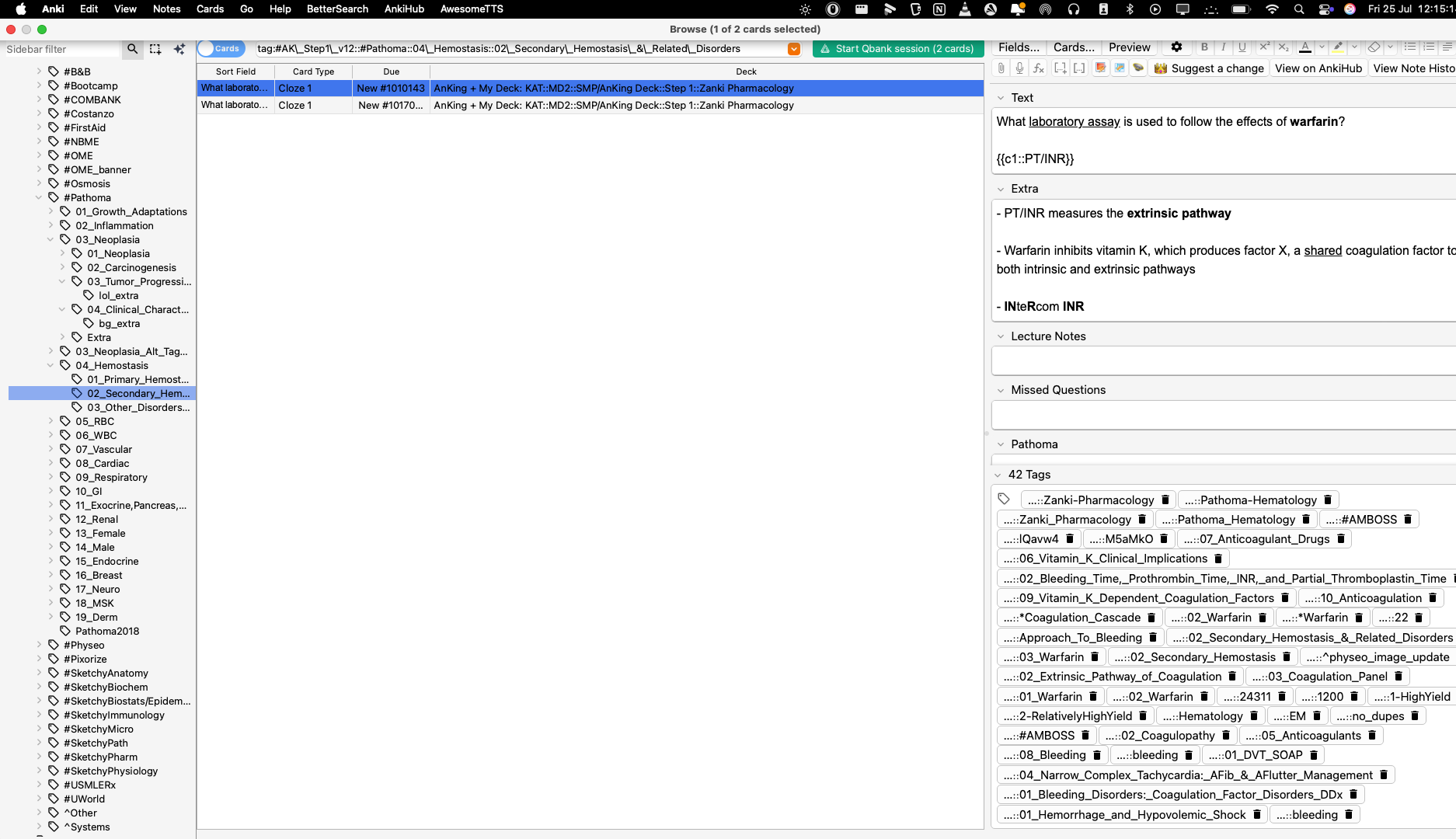Click the text color swatch button
Viewport: 1456px width, 839px height.
pyautogui.click(x=1304, y=47)
